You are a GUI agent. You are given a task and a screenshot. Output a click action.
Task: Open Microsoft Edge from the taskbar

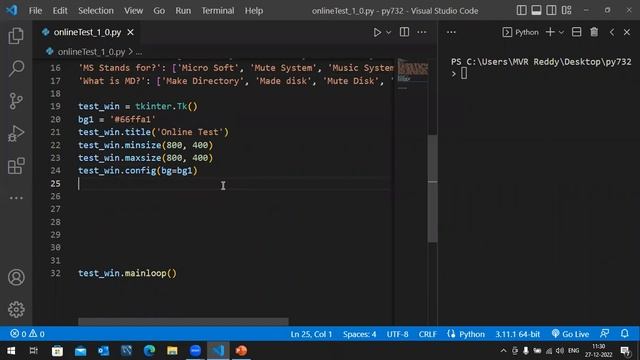[x=149, y=351]
